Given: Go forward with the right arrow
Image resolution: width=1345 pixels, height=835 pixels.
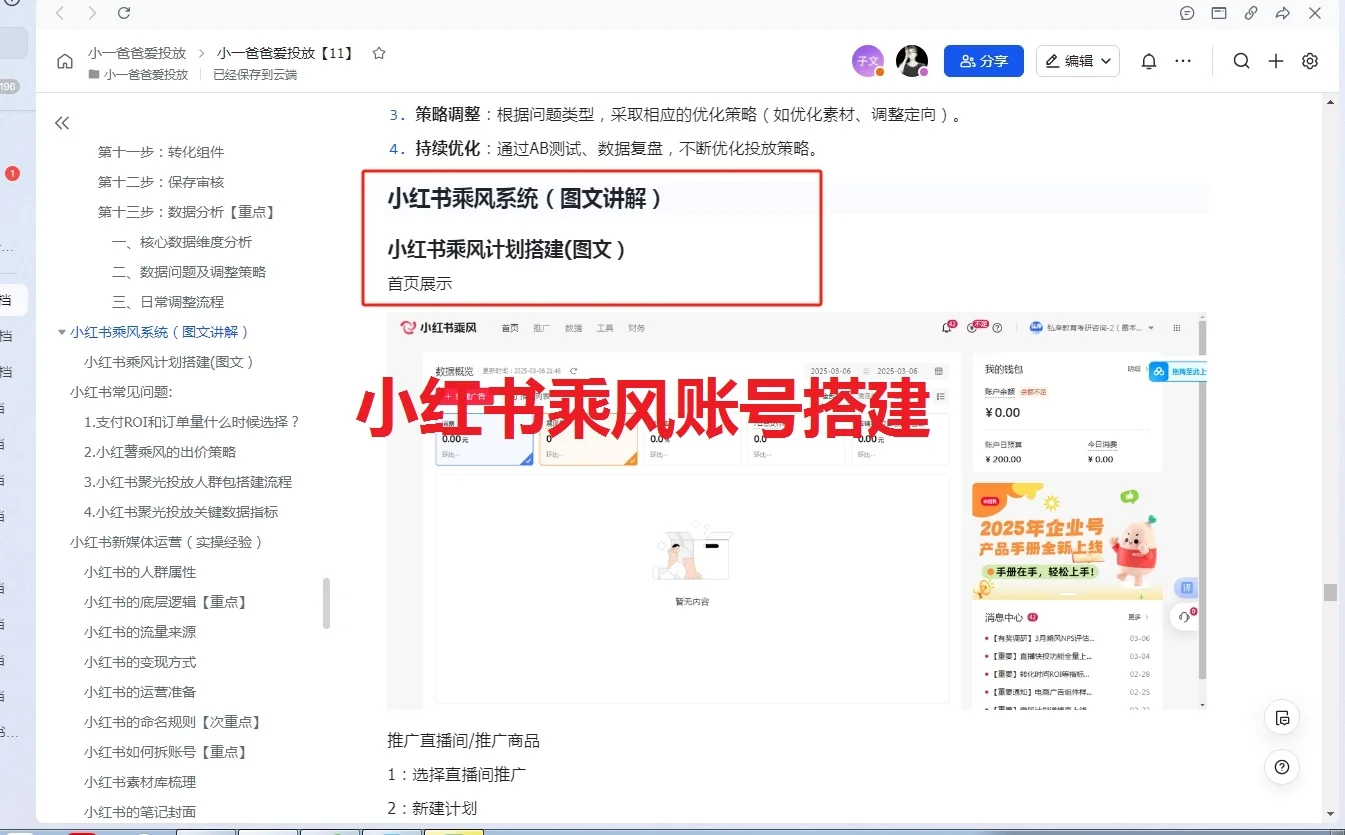Looking at the screenshot, I should click(92, 13).
